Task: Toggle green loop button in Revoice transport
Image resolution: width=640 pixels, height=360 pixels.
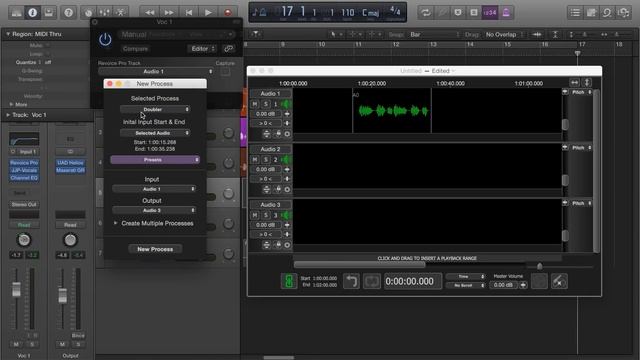Action: [x=289, y=281]
